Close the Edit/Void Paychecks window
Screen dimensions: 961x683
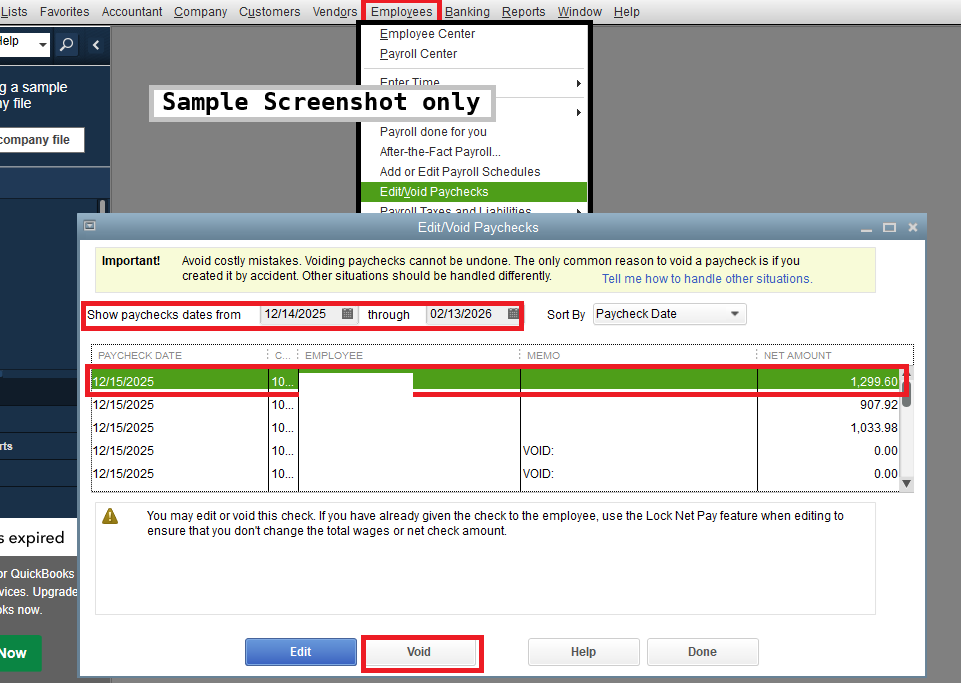click(x=913, y=227)
